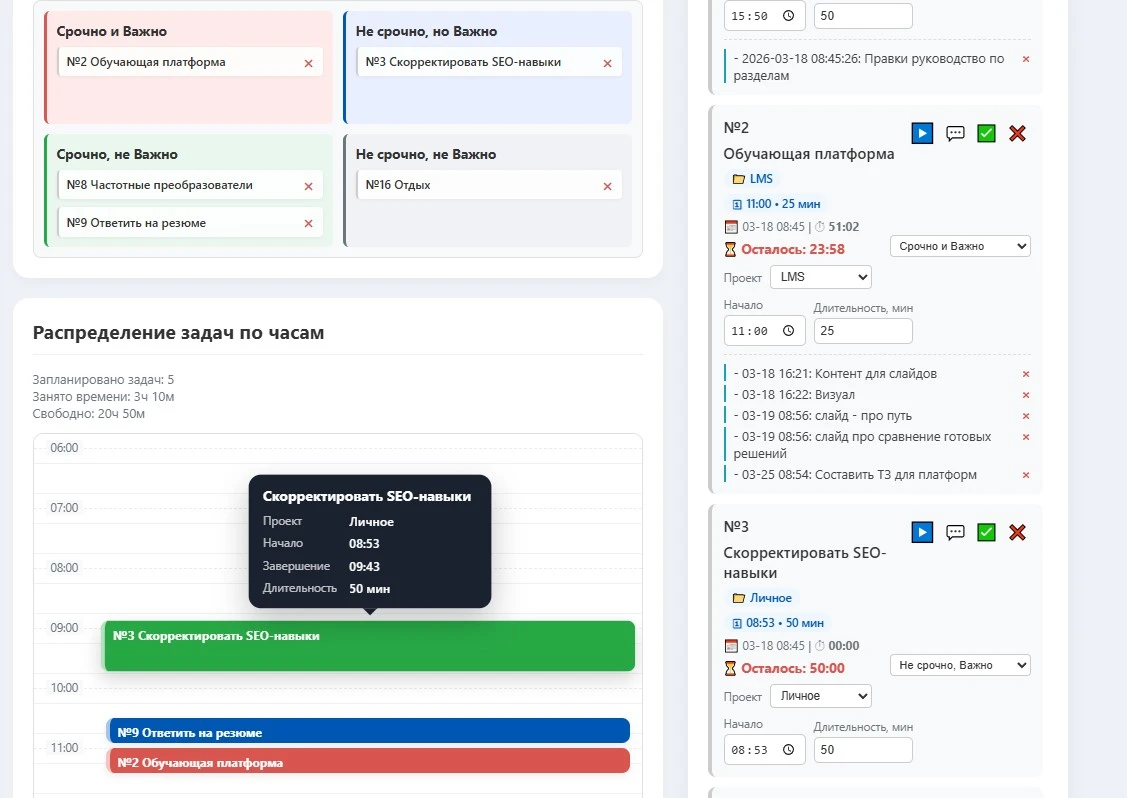Delete note 'Составить ТЗ для платформ'
Image resolution: width=1127 pixels, height=798 pixels.
(x=1026, y=475)
